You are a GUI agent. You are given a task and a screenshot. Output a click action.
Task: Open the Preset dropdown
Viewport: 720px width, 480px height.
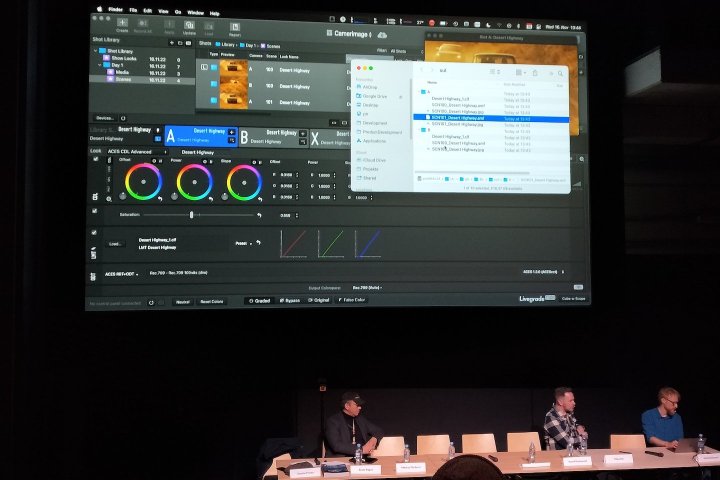pos(244,243)
